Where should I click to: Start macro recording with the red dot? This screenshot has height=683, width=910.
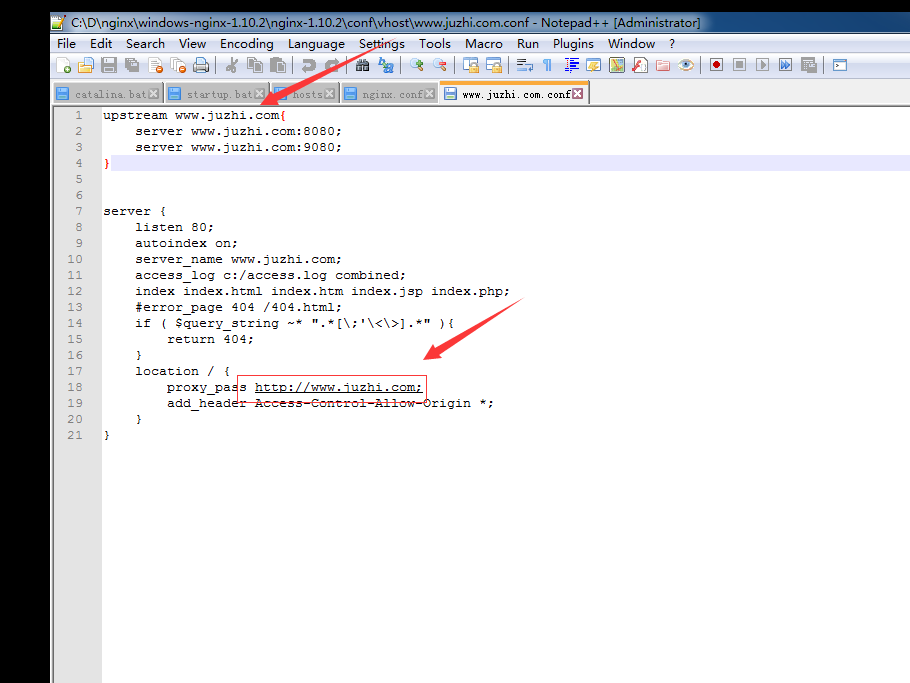pos(716,65)
